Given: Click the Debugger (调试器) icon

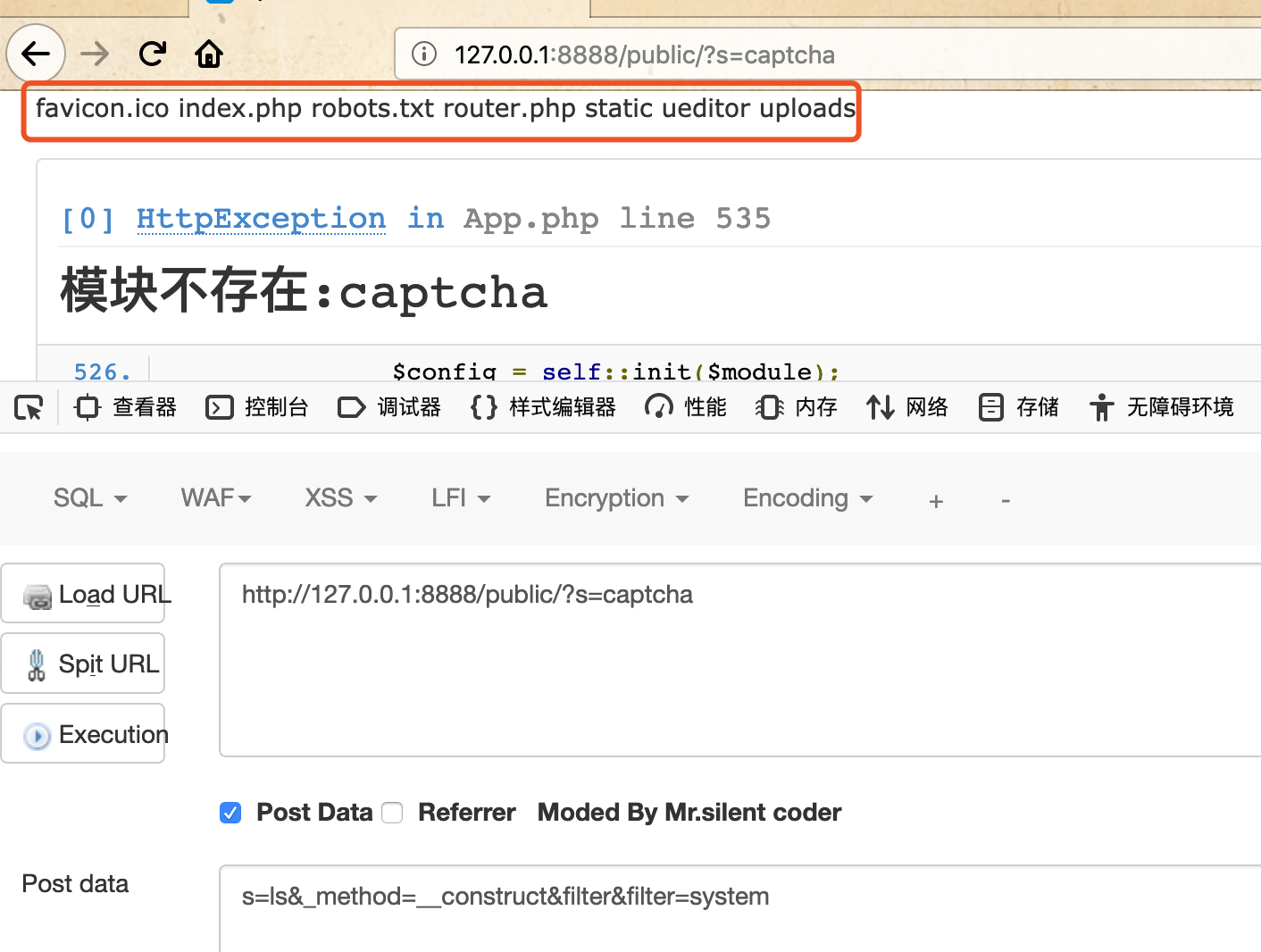Looking at the screenshot, I should [352, 408].
